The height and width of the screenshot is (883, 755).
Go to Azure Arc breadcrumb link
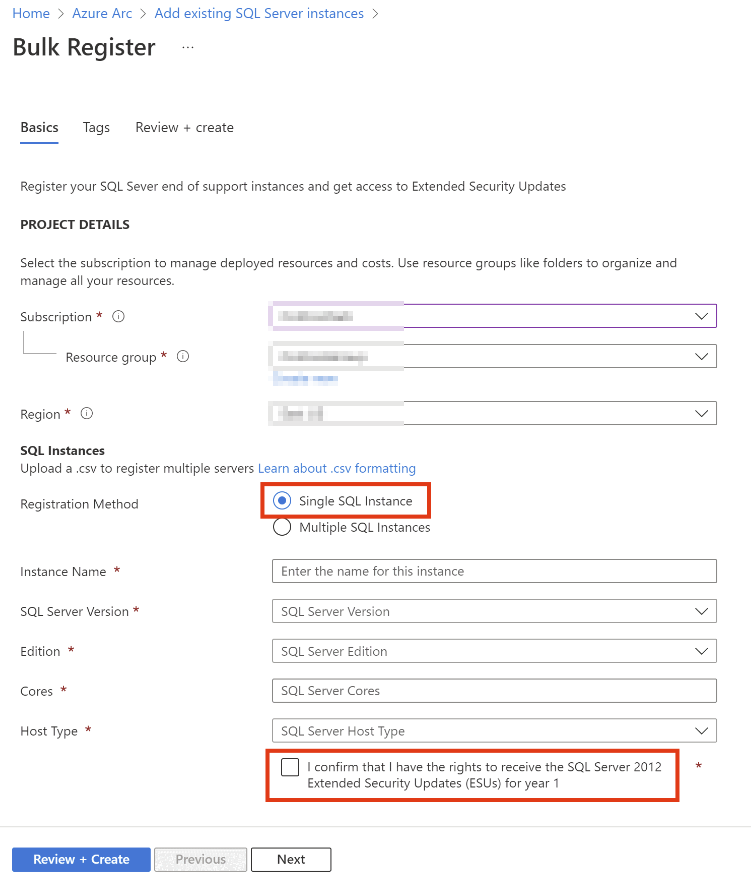point(102,14)
